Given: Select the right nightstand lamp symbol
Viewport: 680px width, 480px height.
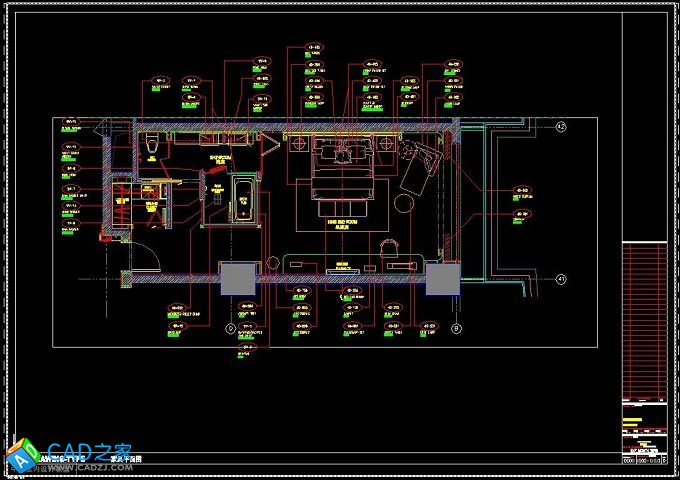Looking at the screenshot, I should pyautogui.click(x=386, y=145).
